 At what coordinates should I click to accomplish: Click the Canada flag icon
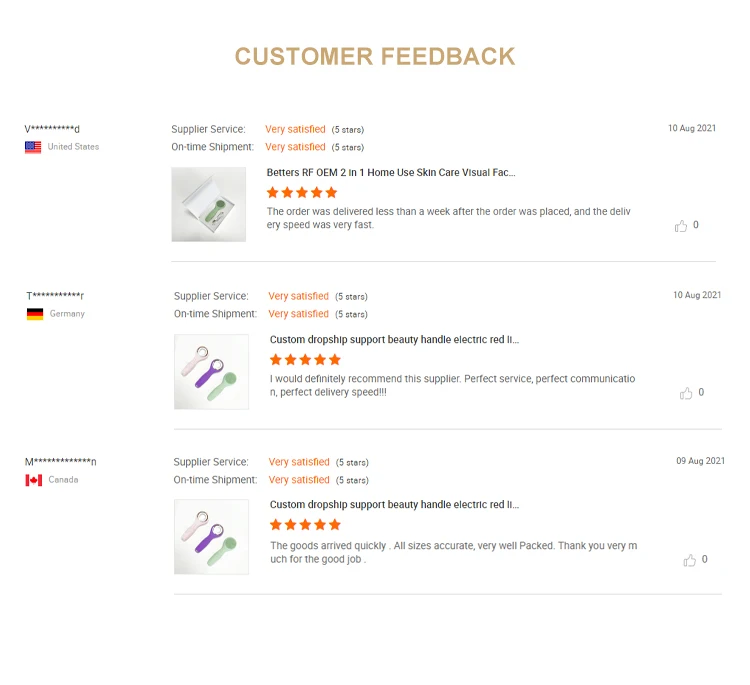point(34,480)
